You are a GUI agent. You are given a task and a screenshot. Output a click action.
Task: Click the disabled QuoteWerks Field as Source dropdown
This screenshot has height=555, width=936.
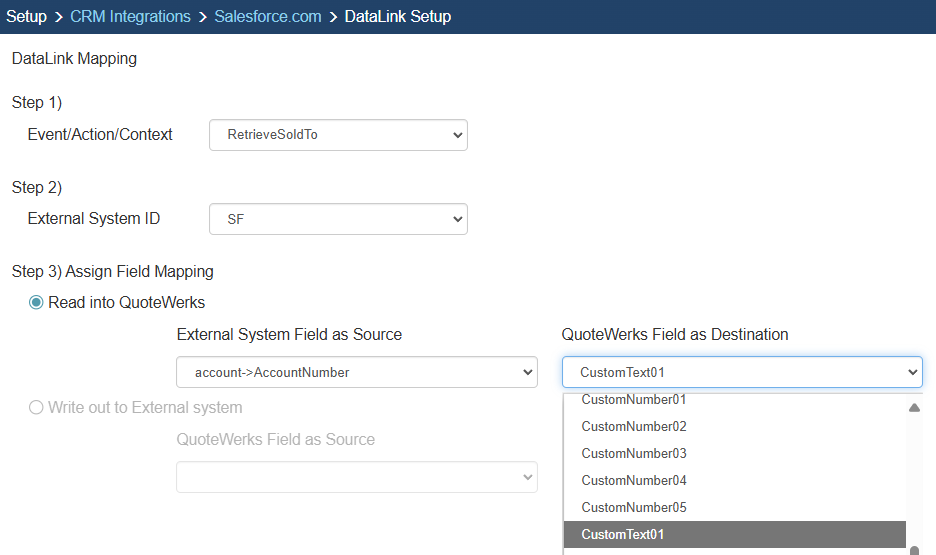point(357,477)
